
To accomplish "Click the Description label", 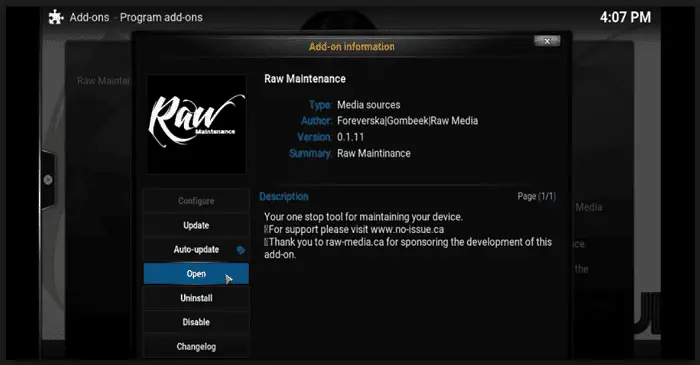I will (x=284, y=197).
